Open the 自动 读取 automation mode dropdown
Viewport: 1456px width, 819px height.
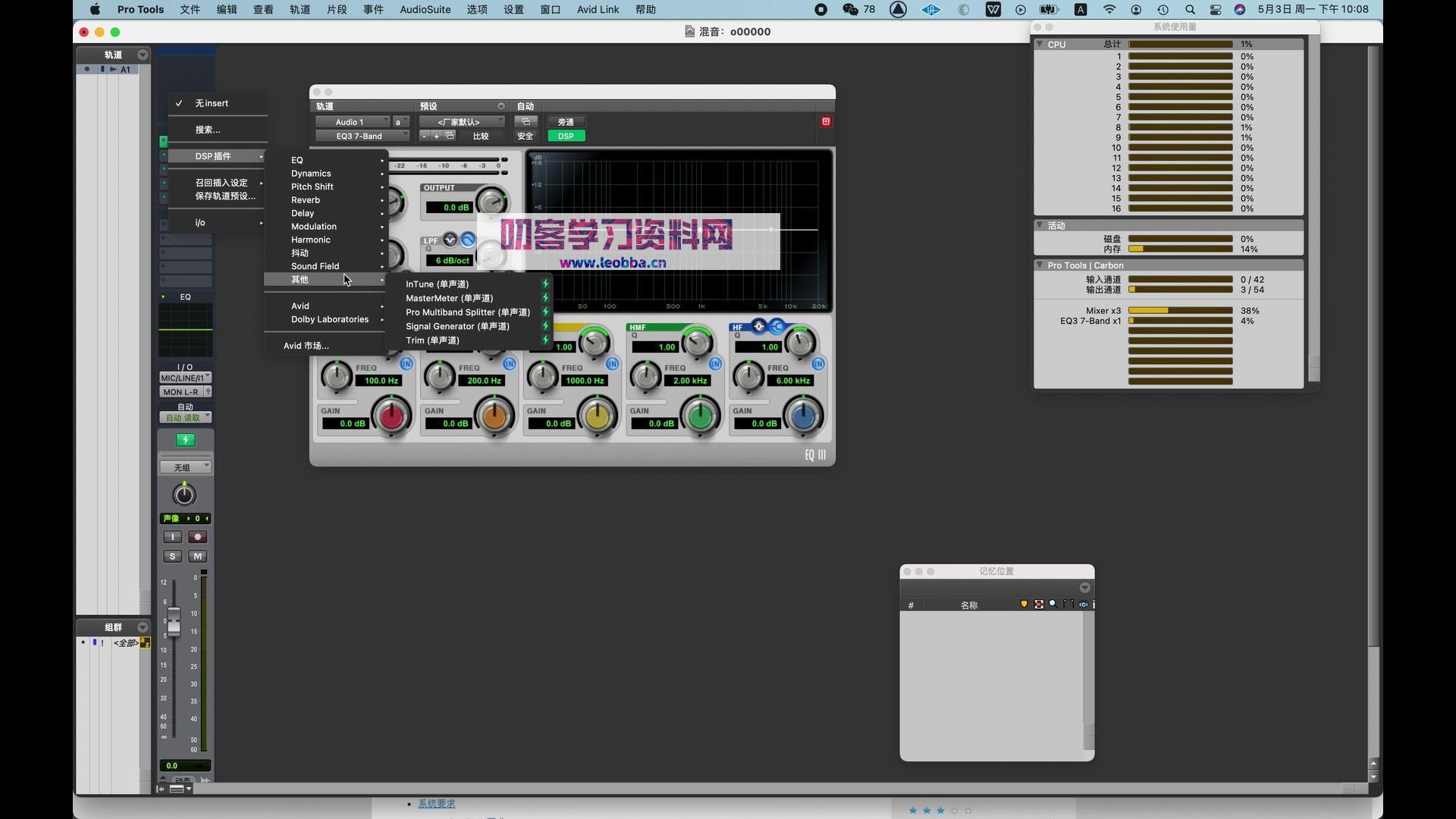click(x=184, y=417)
